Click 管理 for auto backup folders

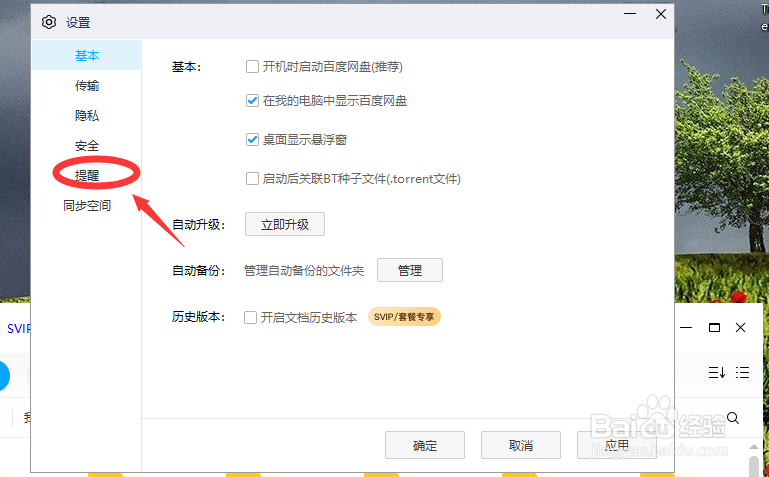click(x=410, y=270)
